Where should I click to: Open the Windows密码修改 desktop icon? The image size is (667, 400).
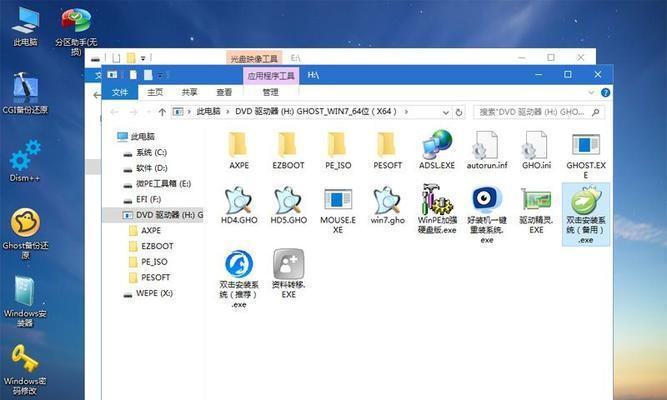(25, 369)
